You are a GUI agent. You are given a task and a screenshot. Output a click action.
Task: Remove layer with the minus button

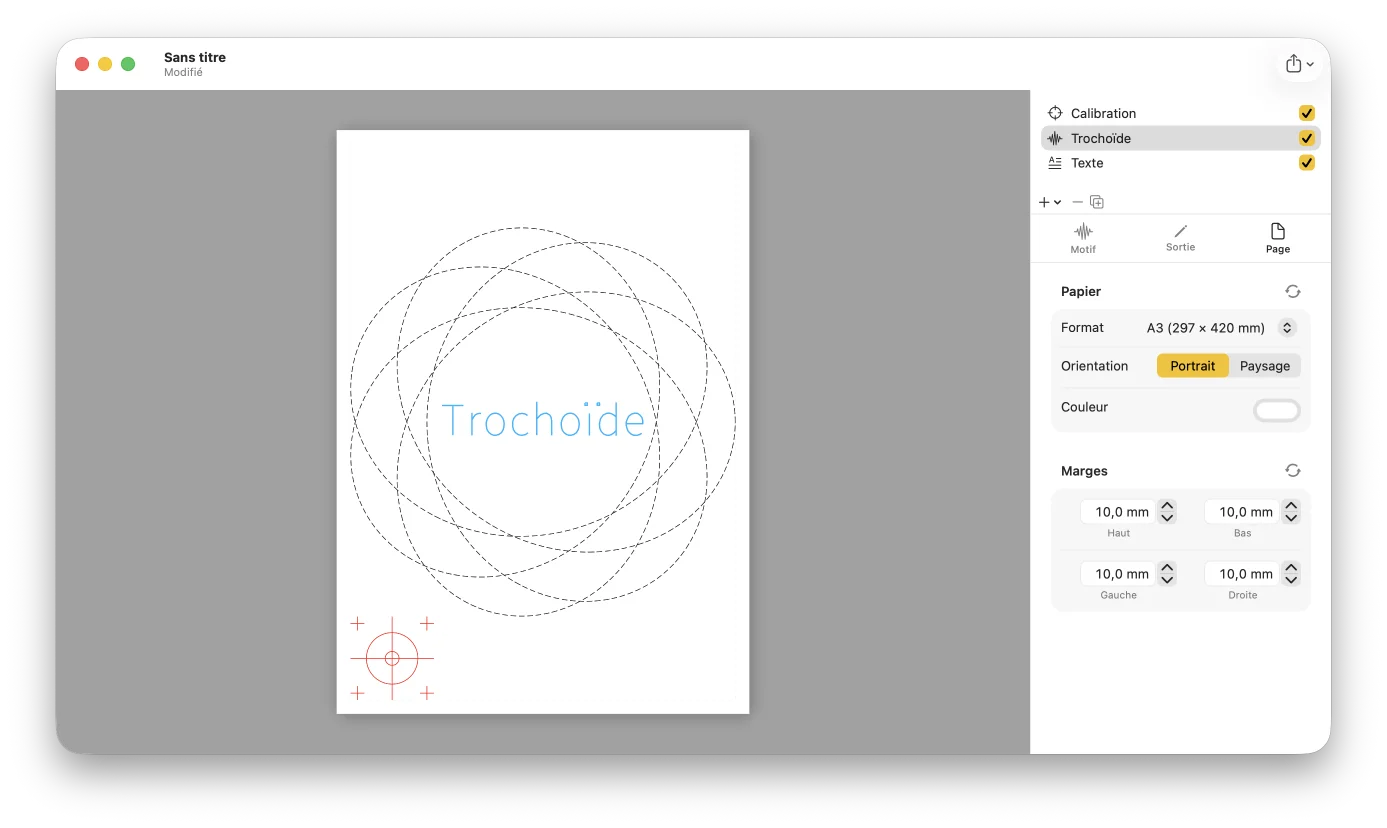pos(1077,202)
